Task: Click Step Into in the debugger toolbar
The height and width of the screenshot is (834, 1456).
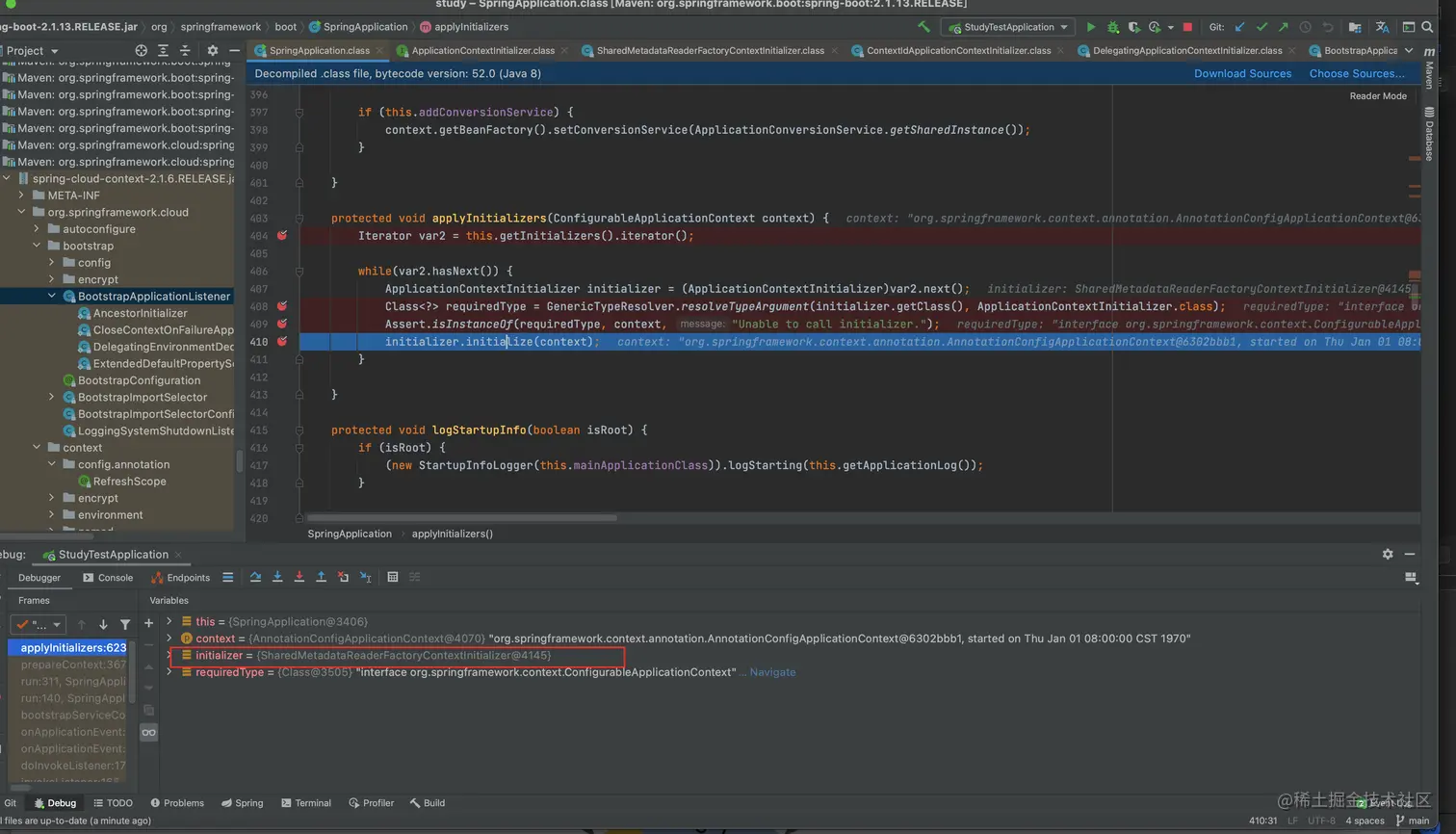Action: (277, 577)
